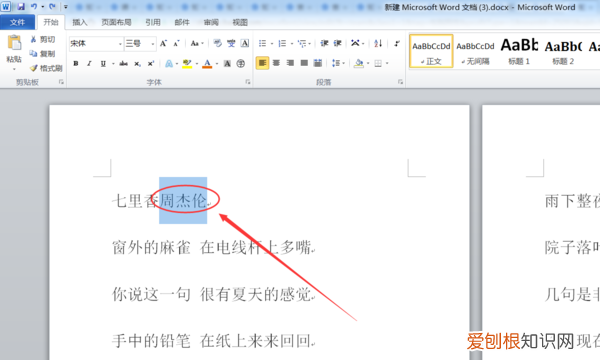Switch to the 插入 (Insert) tab

(x=80, y=22)
